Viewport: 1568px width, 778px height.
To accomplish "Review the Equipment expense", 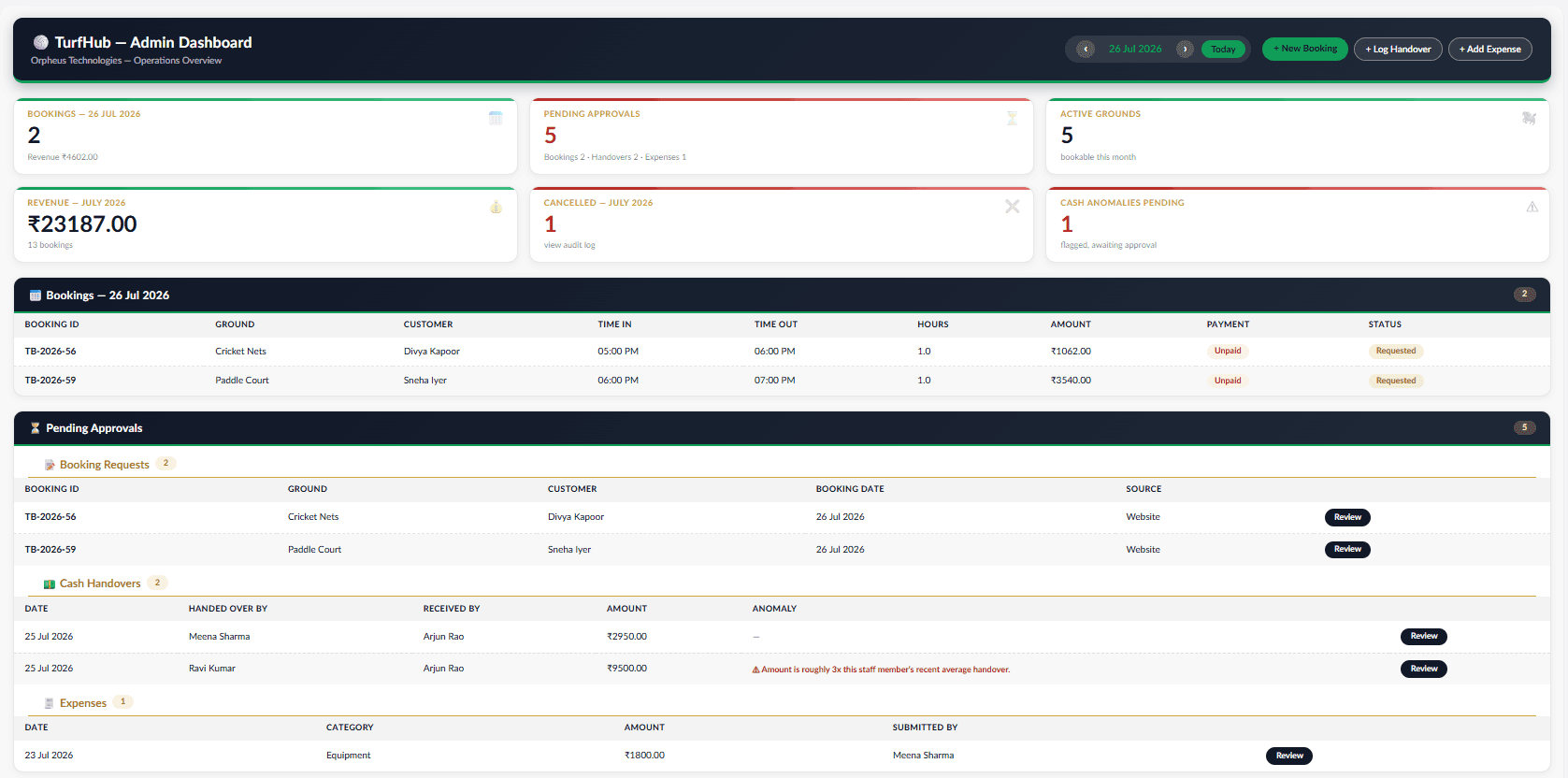I will tap(1289, 756).
